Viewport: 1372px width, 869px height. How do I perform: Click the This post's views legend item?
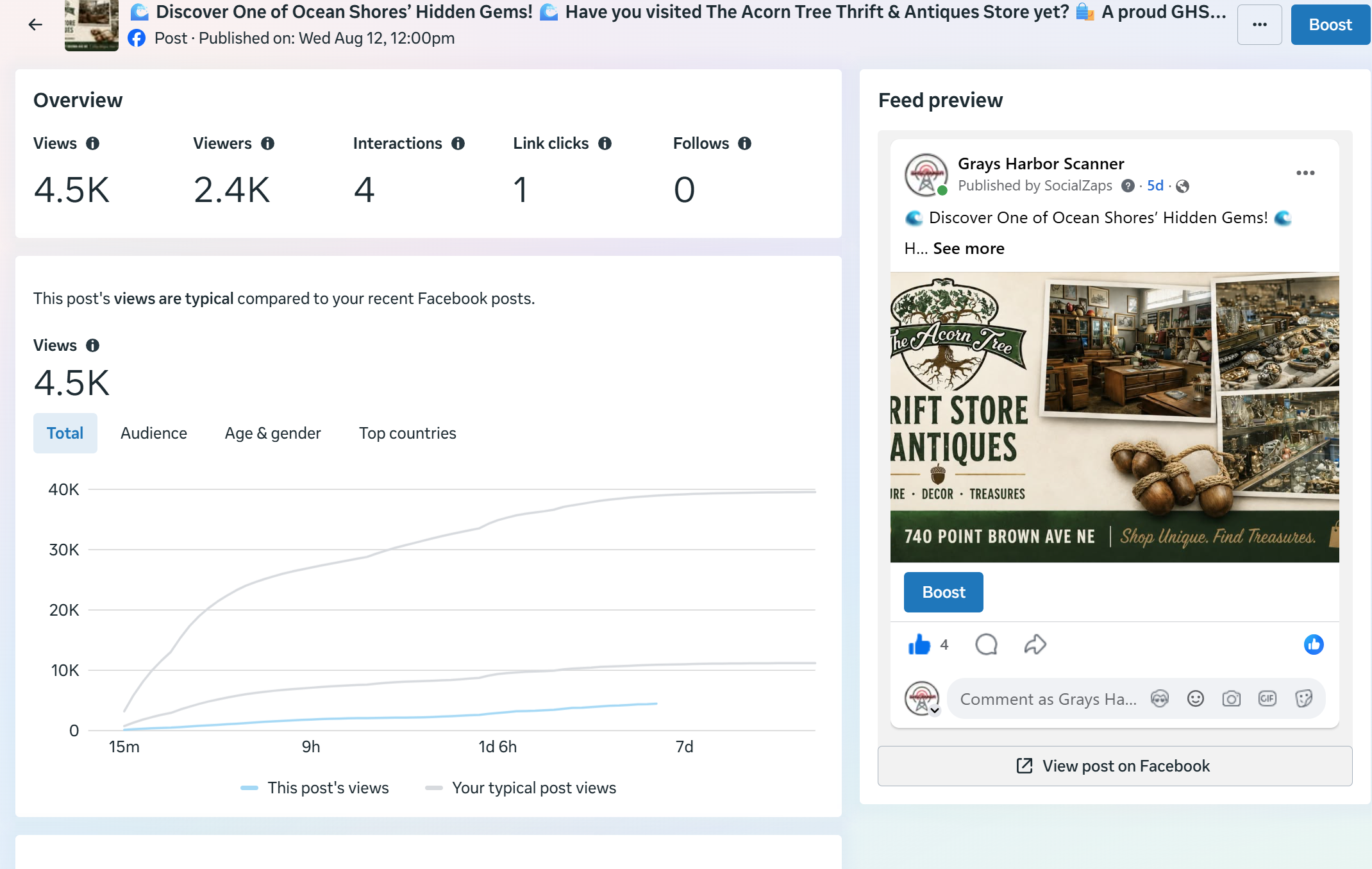click(x=315, y=788)
